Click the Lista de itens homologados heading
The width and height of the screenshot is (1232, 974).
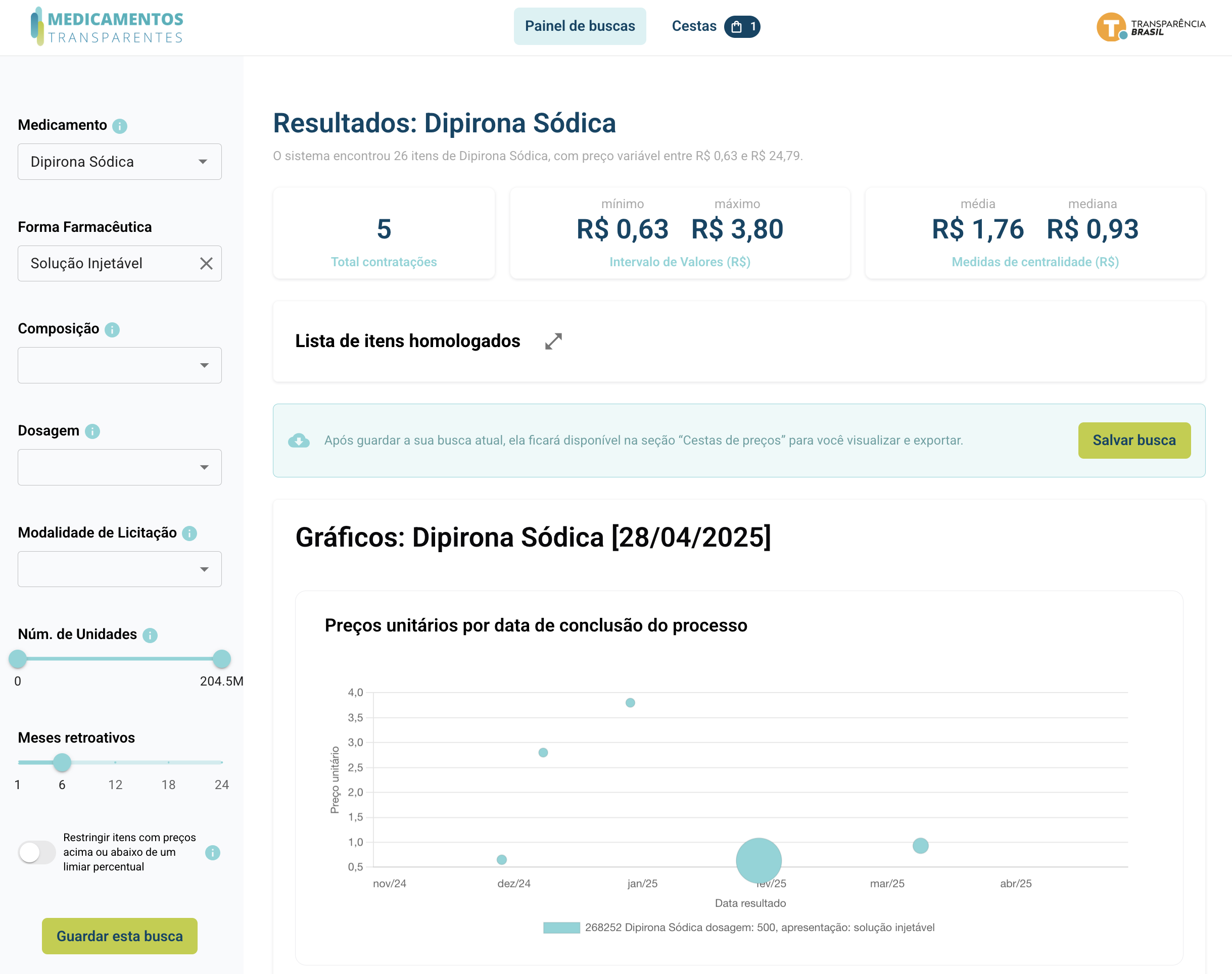click(407, 341)
